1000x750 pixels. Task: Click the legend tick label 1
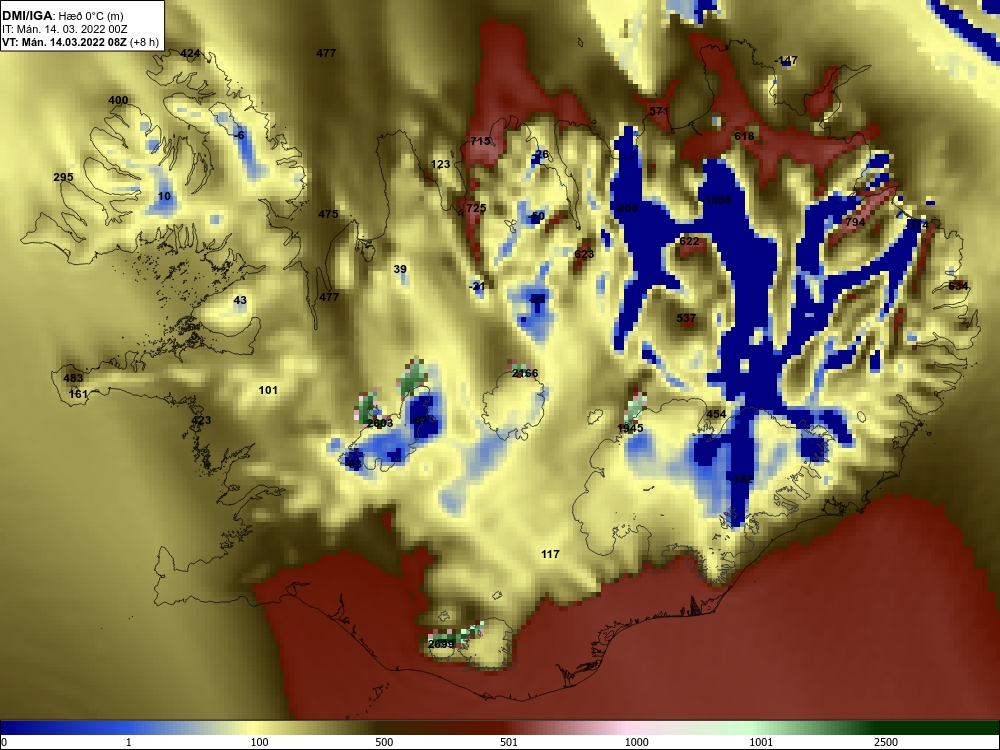click(x=129, y=742)
